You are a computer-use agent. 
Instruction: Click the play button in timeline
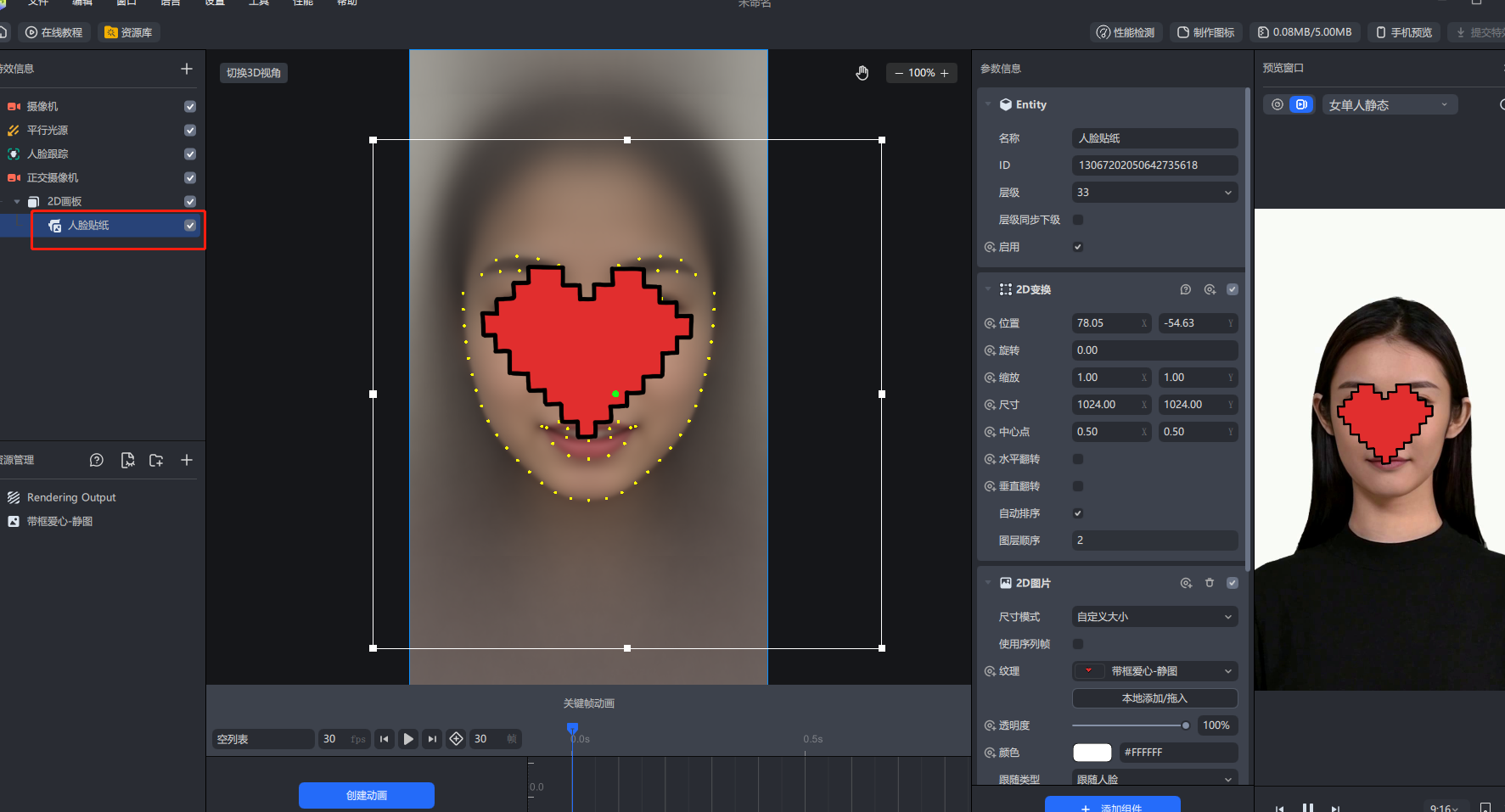(408, 739)
